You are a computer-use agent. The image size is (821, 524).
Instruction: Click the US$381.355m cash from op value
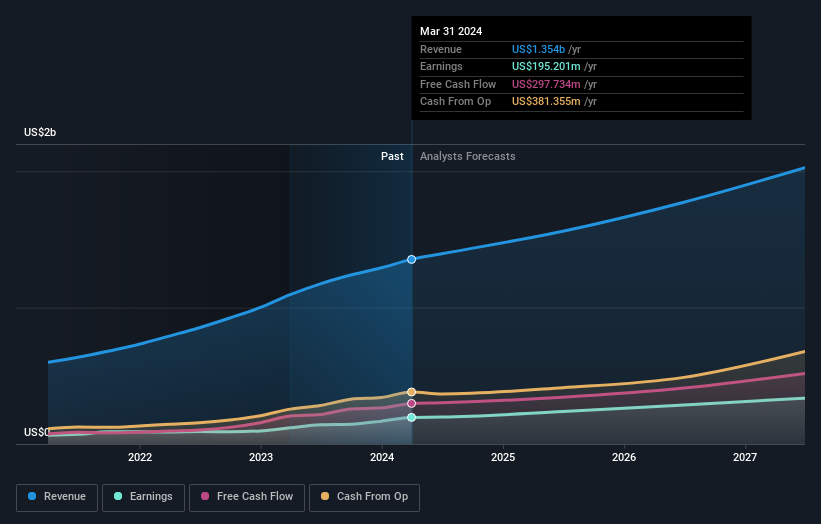click(546, 102)
